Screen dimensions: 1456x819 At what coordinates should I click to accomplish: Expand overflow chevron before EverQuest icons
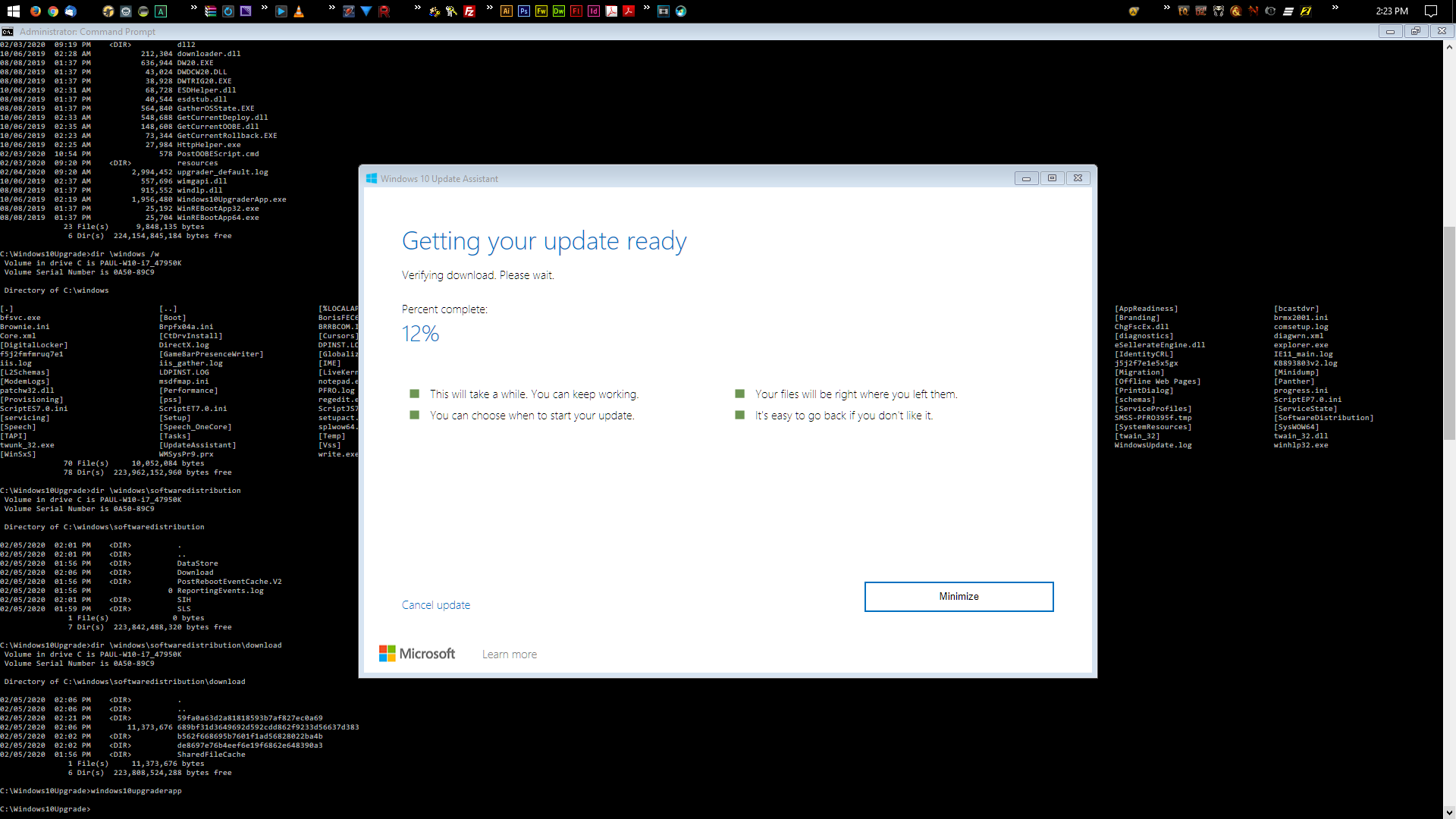(1166, 8)
